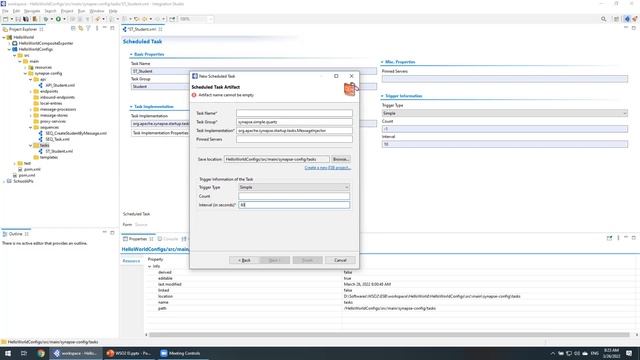Click the Search magnifier icon at top right
Screen dimensions: 640x360
(x=603, y=19)
